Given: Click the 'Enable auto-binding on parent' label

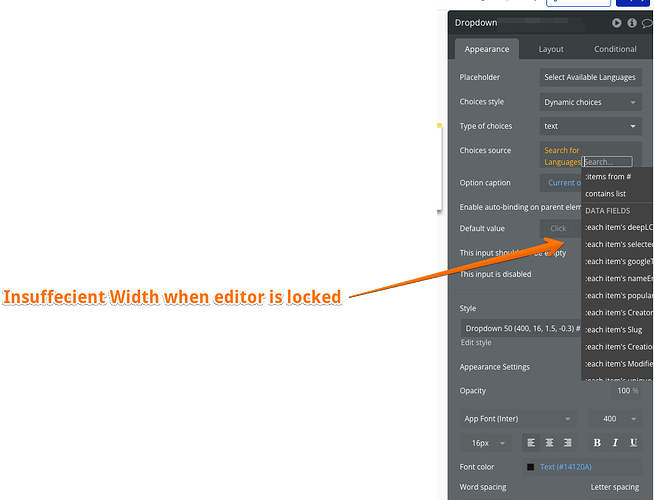Looking at the screenshot, I should click(520, 207).
